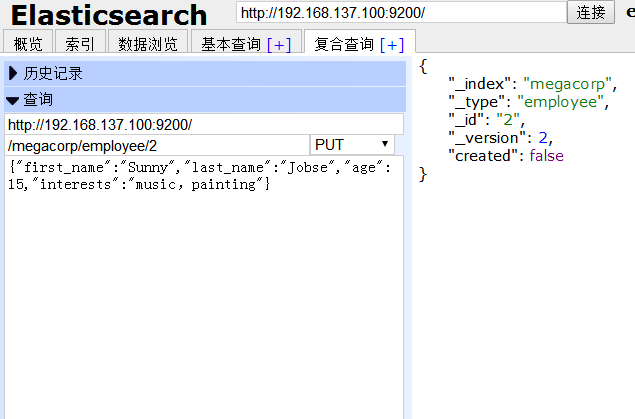
Task: Open the 数据浏览 tab
Action: (148, 43)
